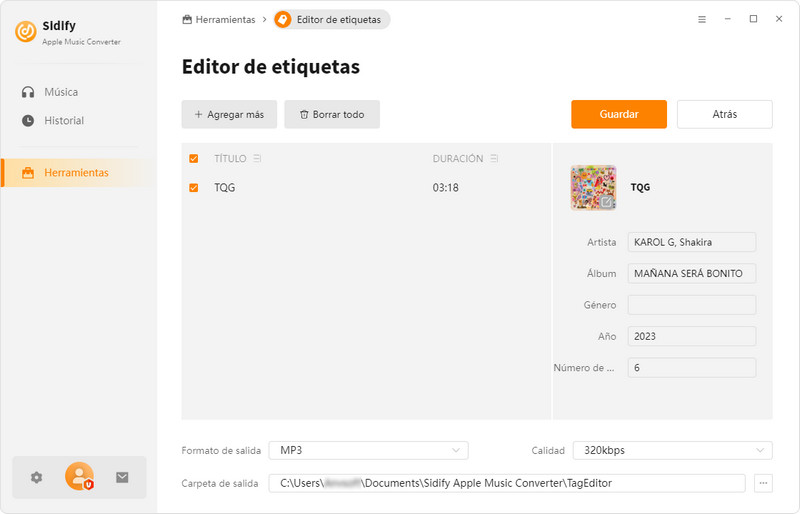The height and width of the screenshot is (514, 800).
Task: Maximize the Sidify window
Action: pyautogui.click(x=753, y=19)
